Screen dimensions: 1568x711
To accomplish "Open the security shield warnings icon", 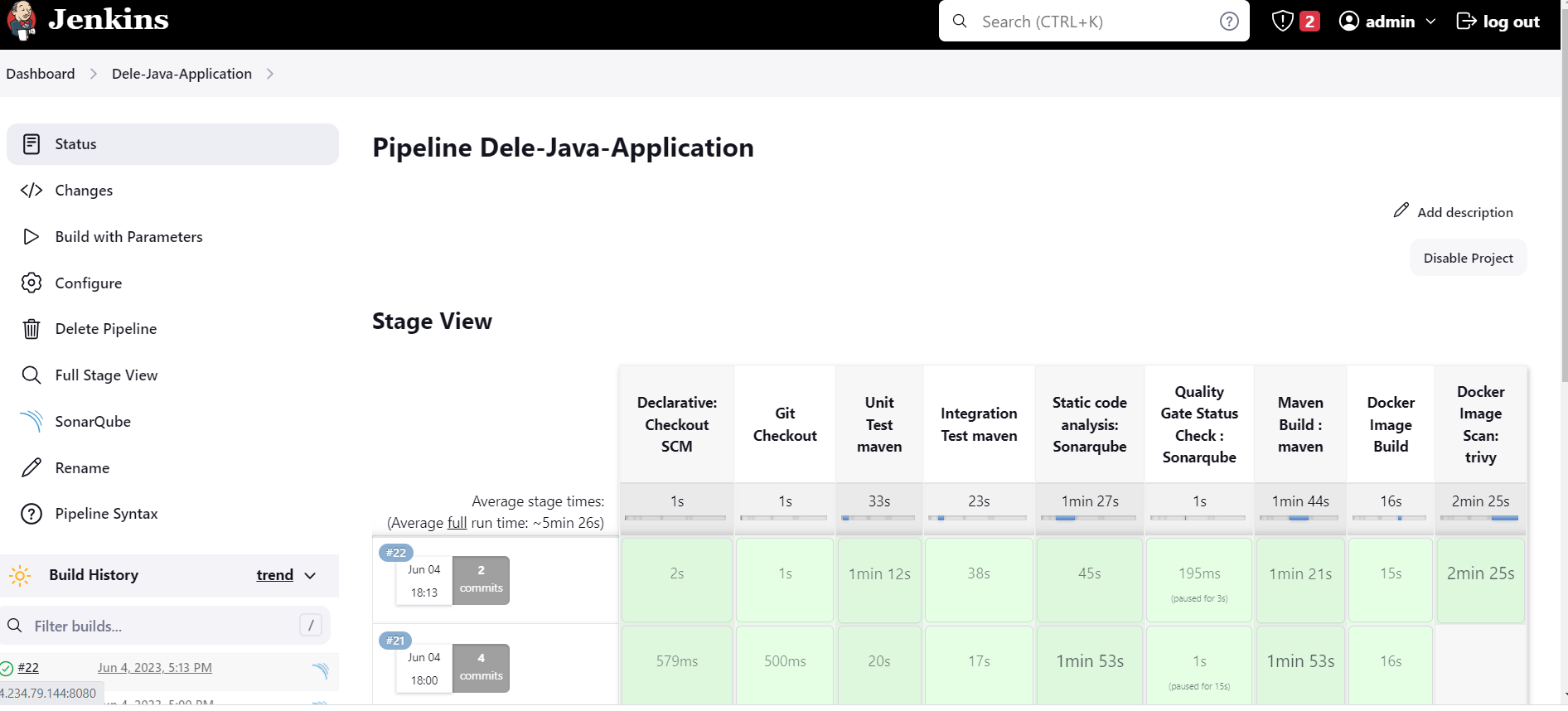I will 1282,21.
